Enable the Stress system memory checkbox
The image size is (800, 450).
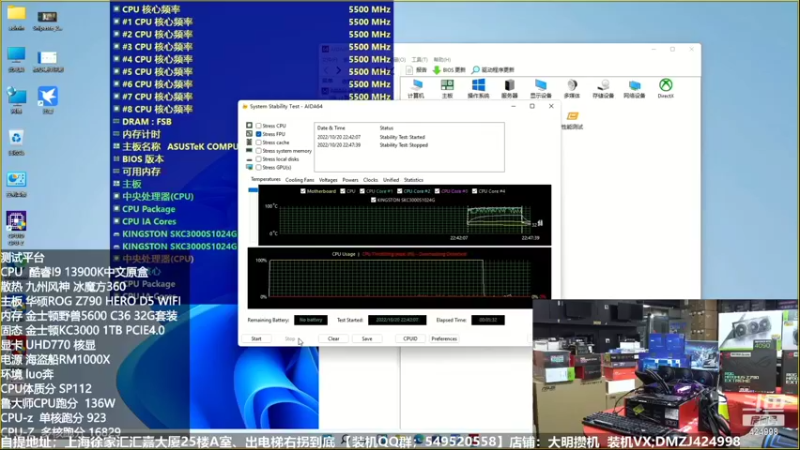coord(259,151)
